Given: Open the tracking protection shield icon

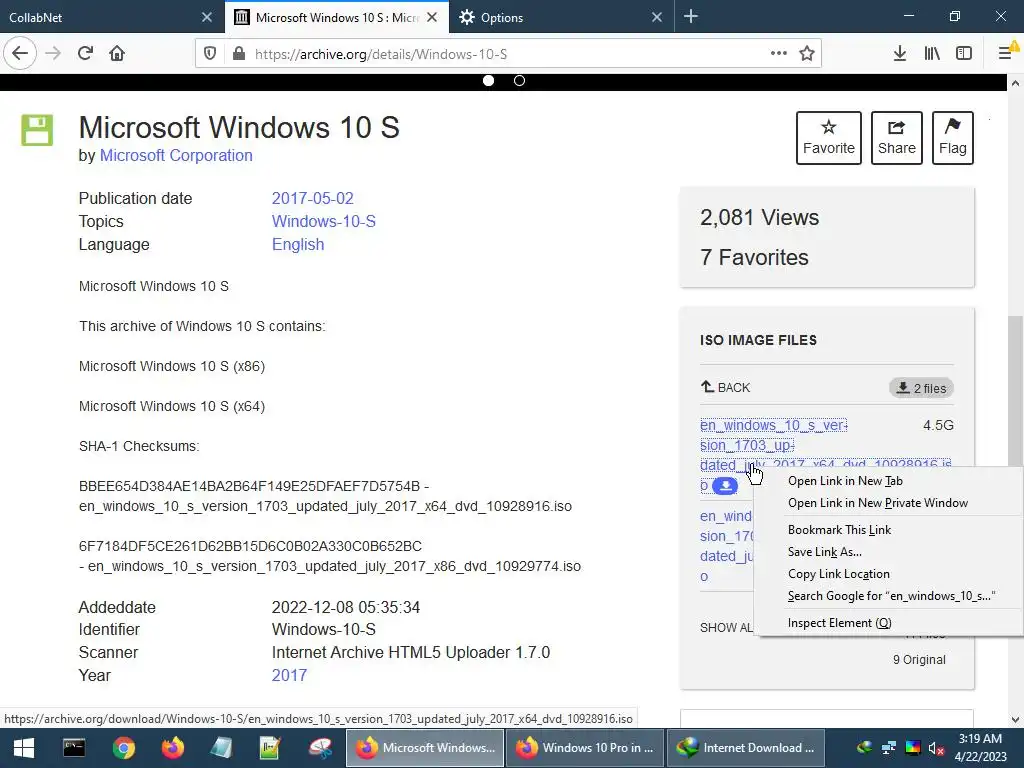Looking at the screenshot, I should (210, 54).
